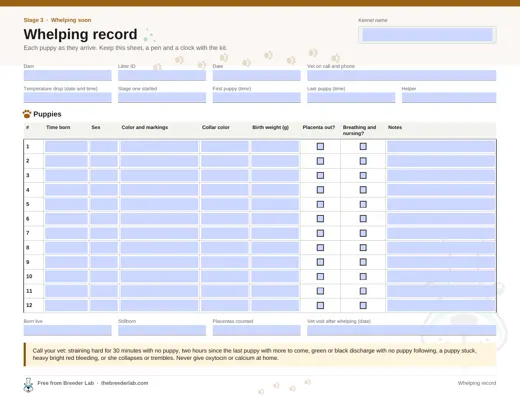Click the First puppy time field
Screen dimensions: 520x402
pyautogui.click(x=257, y=98)
